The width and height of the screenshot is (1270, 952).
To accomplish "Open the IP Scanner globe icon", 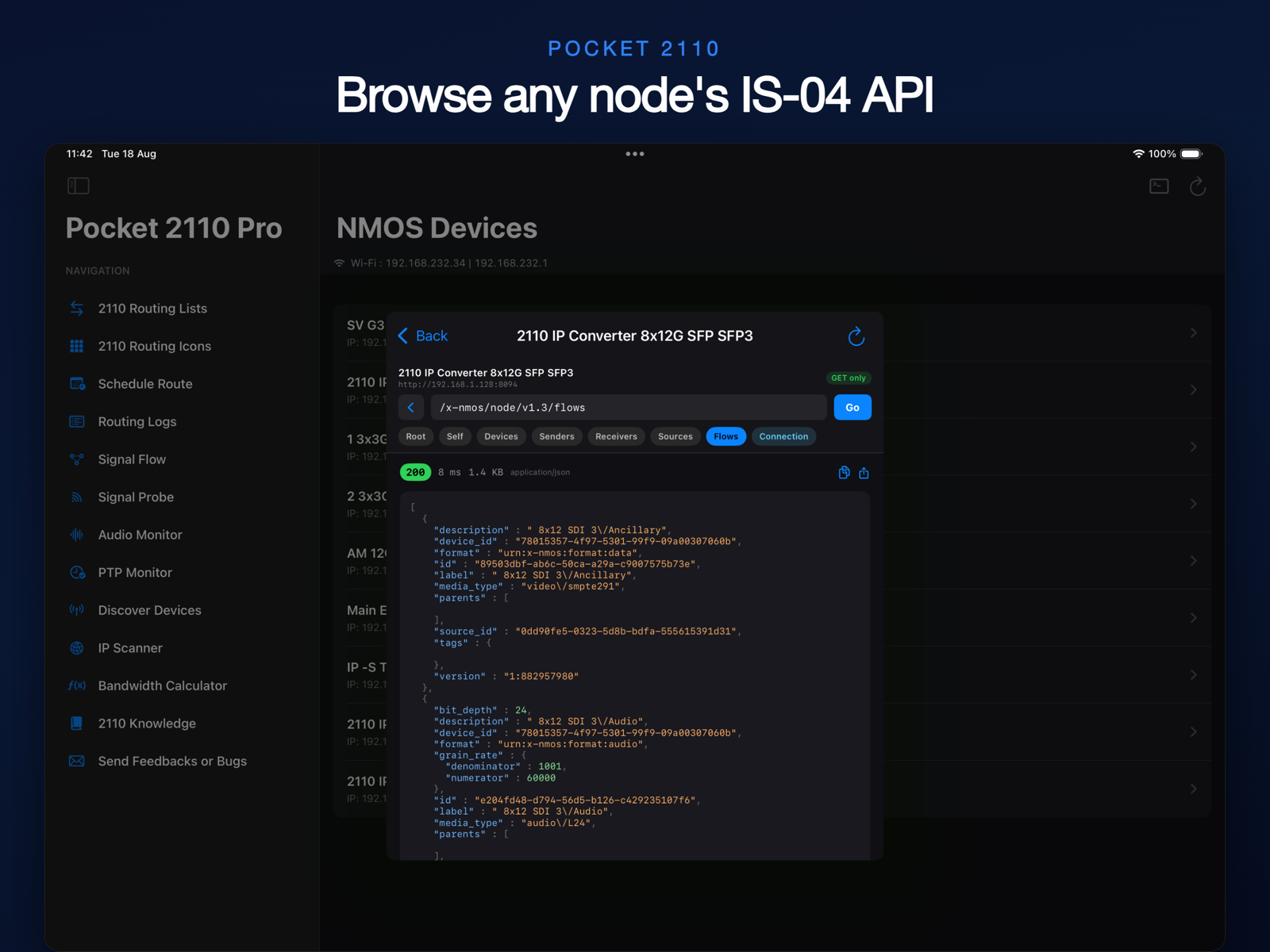I will coord(77,648).
